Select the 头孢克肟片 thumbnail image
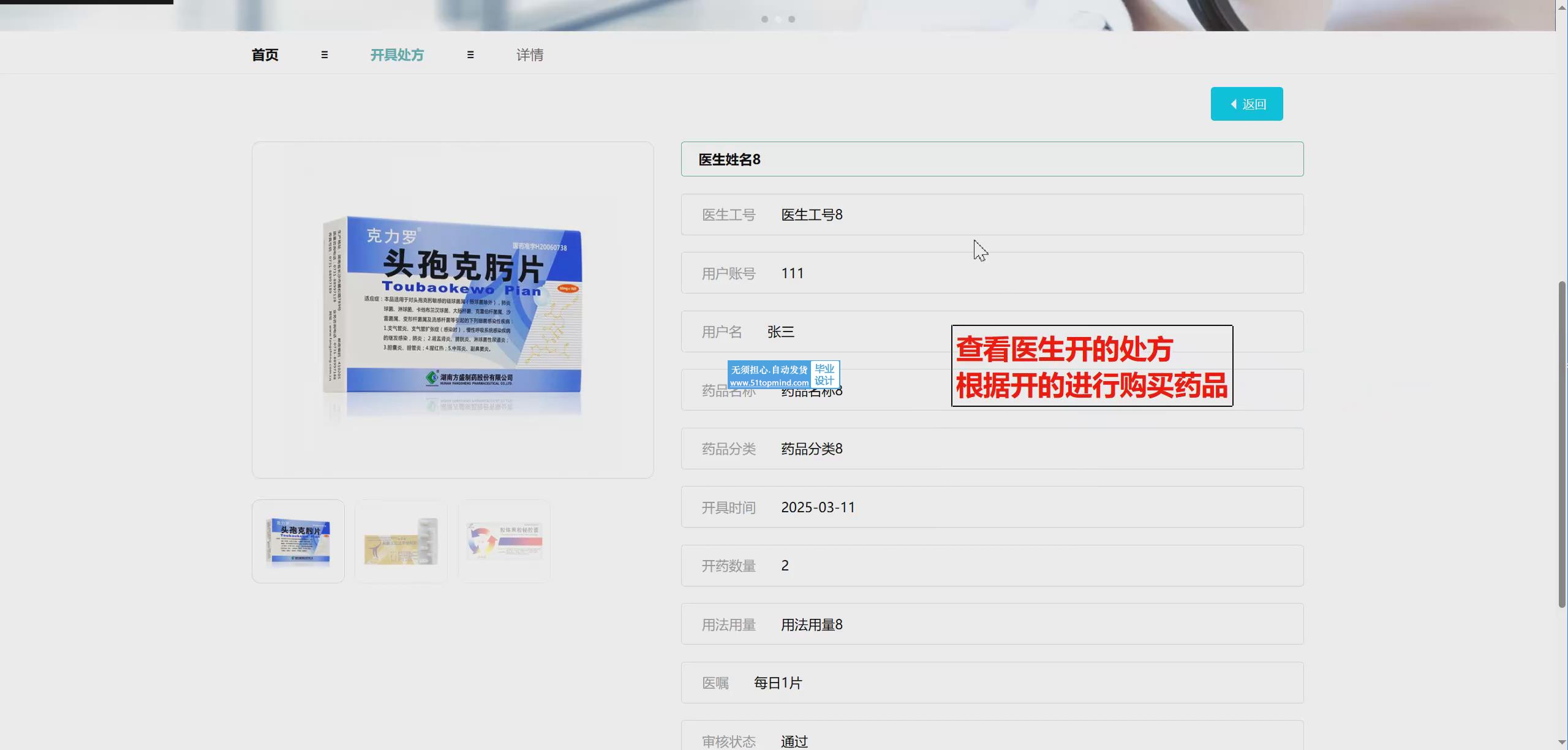Screen dimensions: 1568x750 click(x=298, y=541)
